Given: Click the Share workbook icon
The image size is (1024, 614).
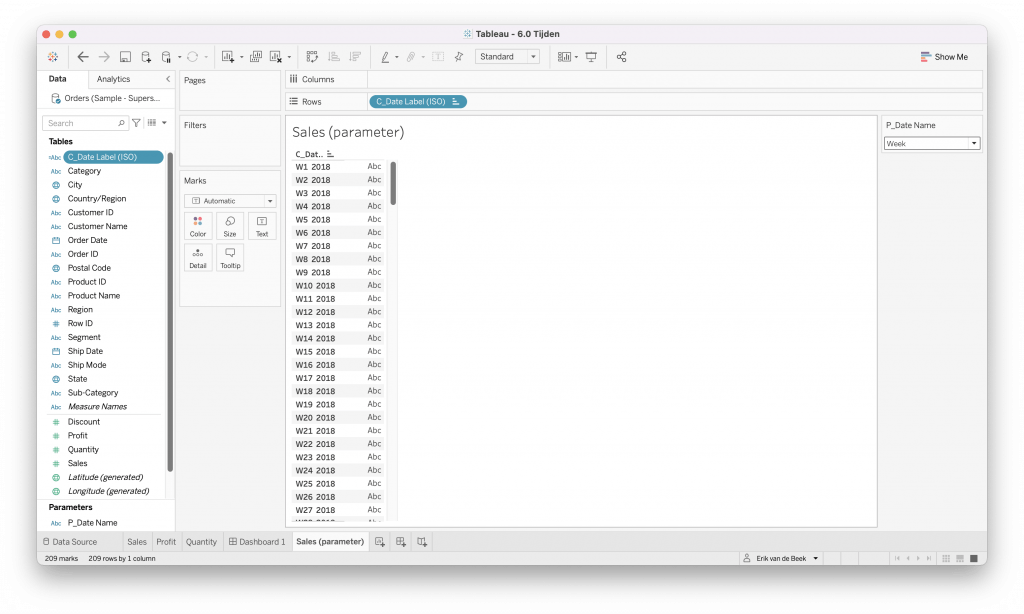Looking at the screenshot, I should tap(621, 57).
